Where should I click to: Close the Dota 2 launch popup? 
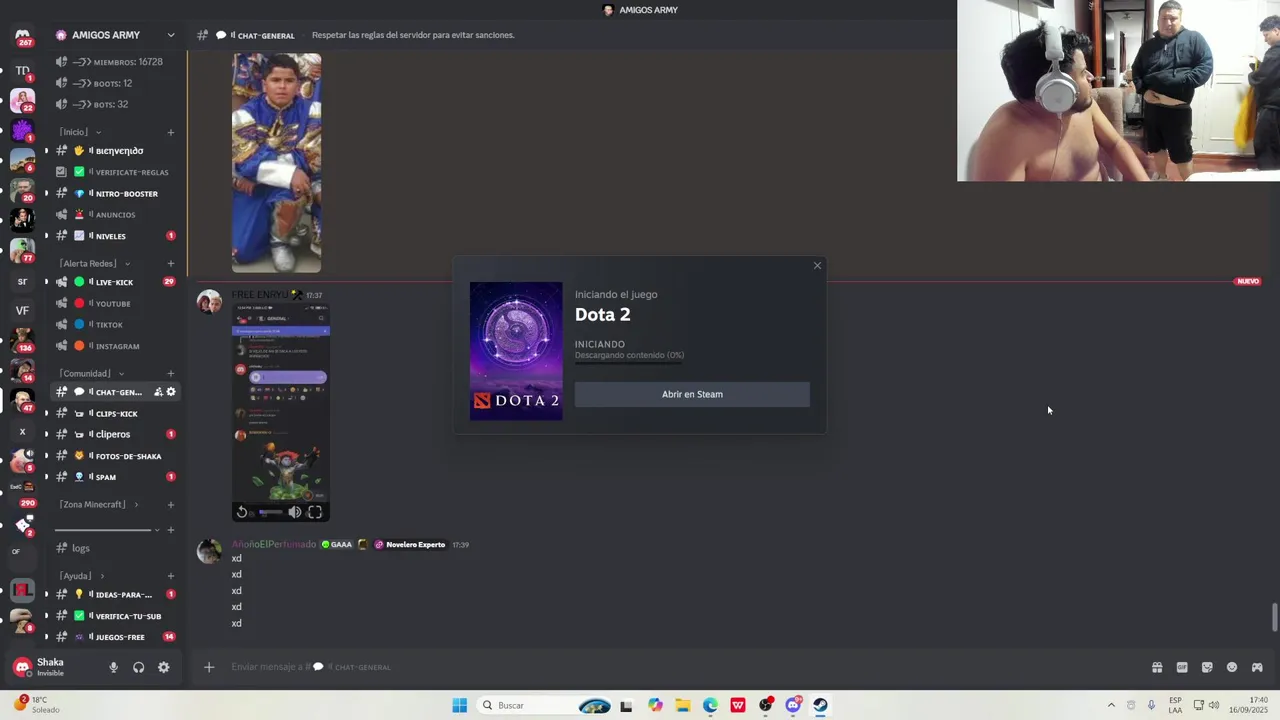817,266
